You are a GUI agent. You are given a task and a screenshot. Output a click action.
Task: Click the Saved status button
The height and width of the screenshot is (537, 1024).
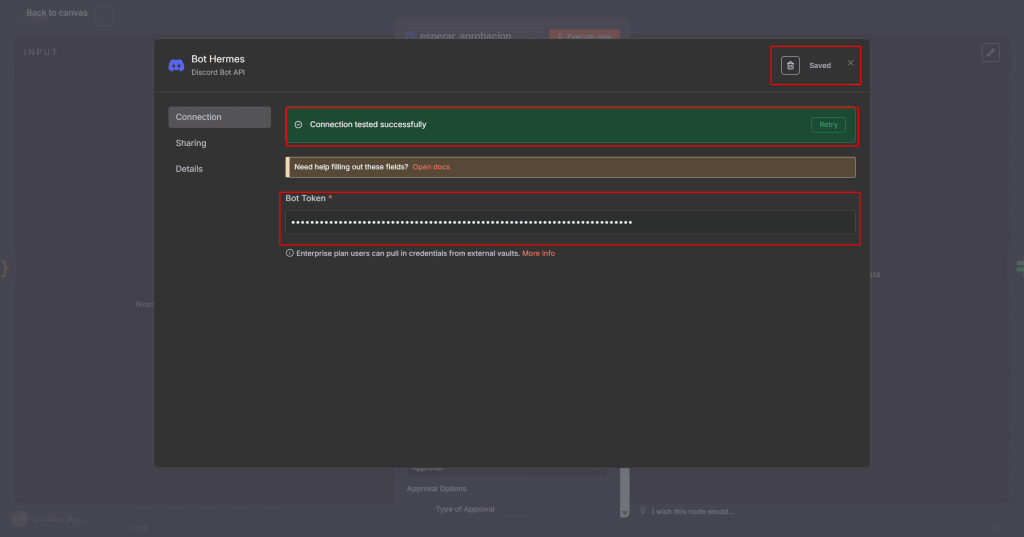pos(820,66)
